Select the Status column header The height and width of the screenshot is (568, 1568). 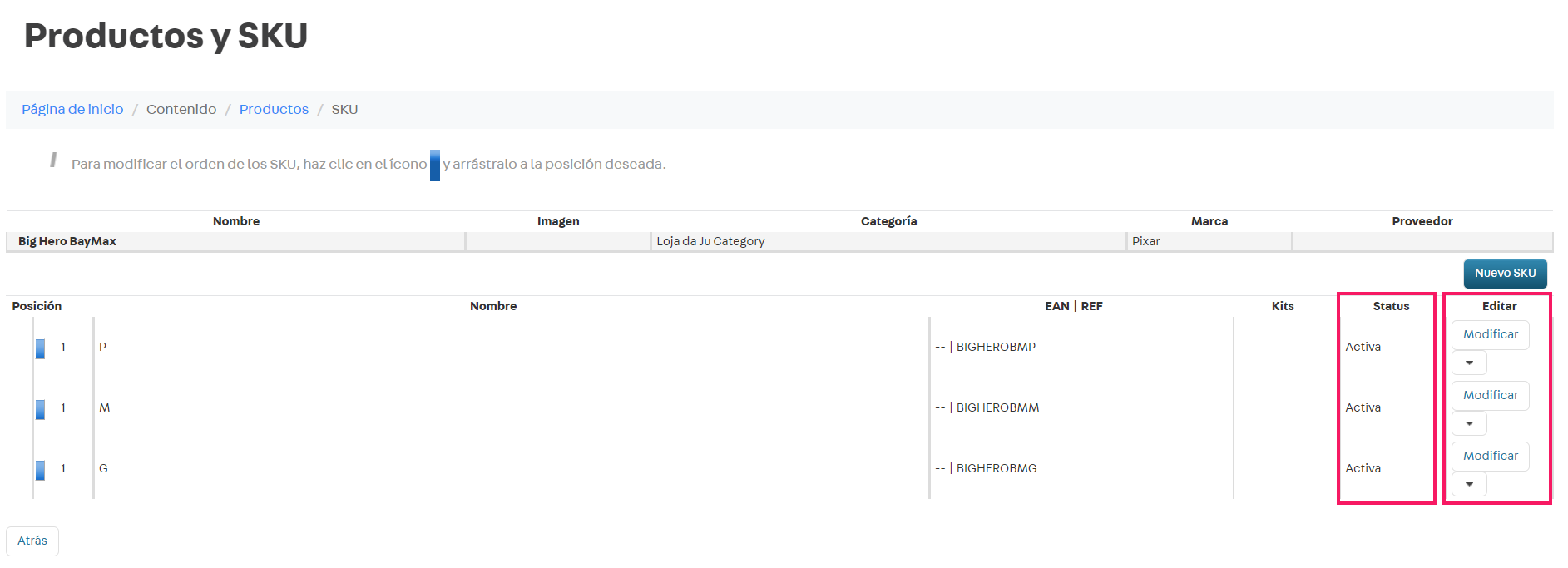point(1391,306)
